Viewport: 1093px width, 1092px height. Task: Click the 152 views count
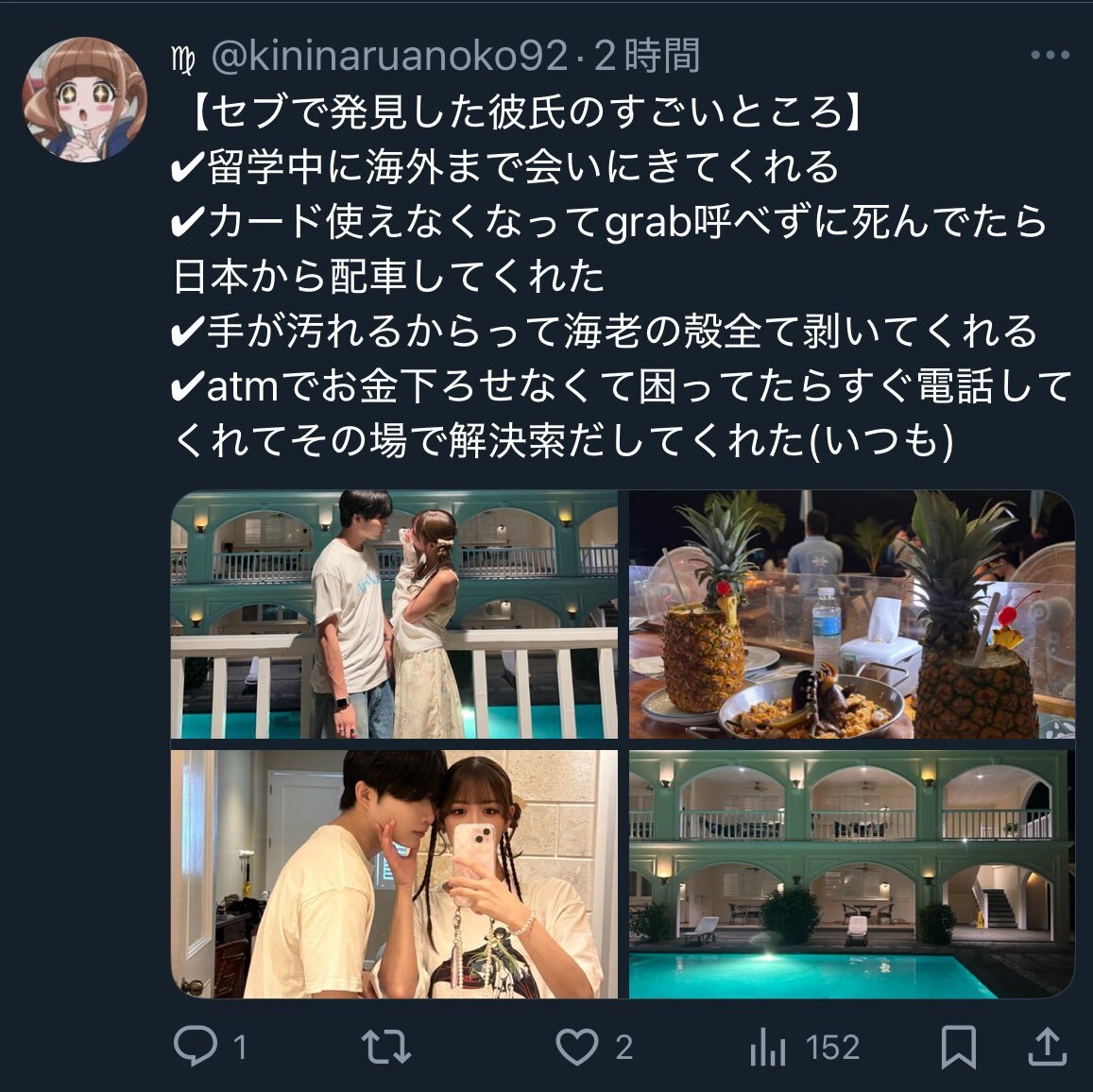point(832,1048)
